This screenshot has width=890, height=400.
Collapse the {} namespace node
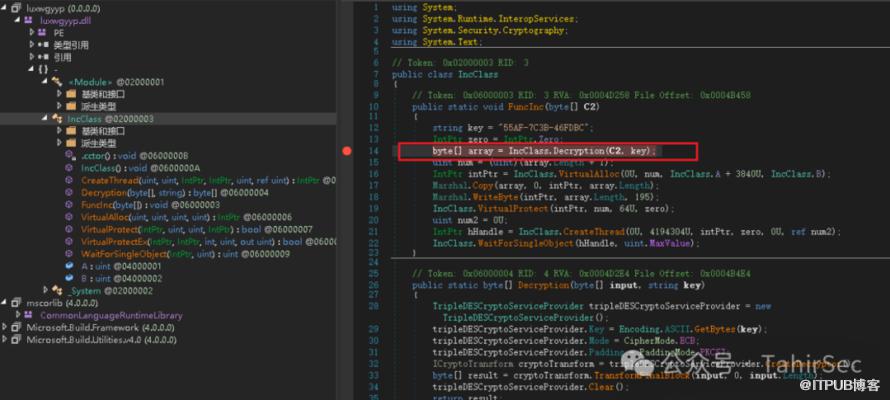(32, 70)
